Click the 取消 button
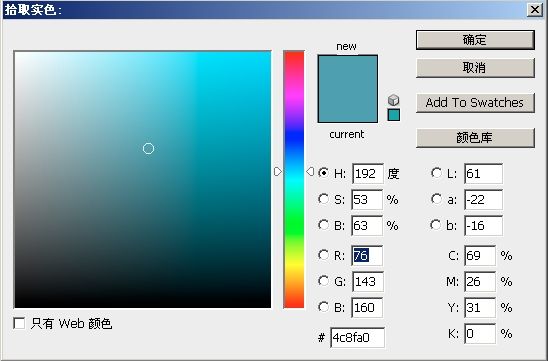The image size is (548, 361). click(x=475, y=67)
